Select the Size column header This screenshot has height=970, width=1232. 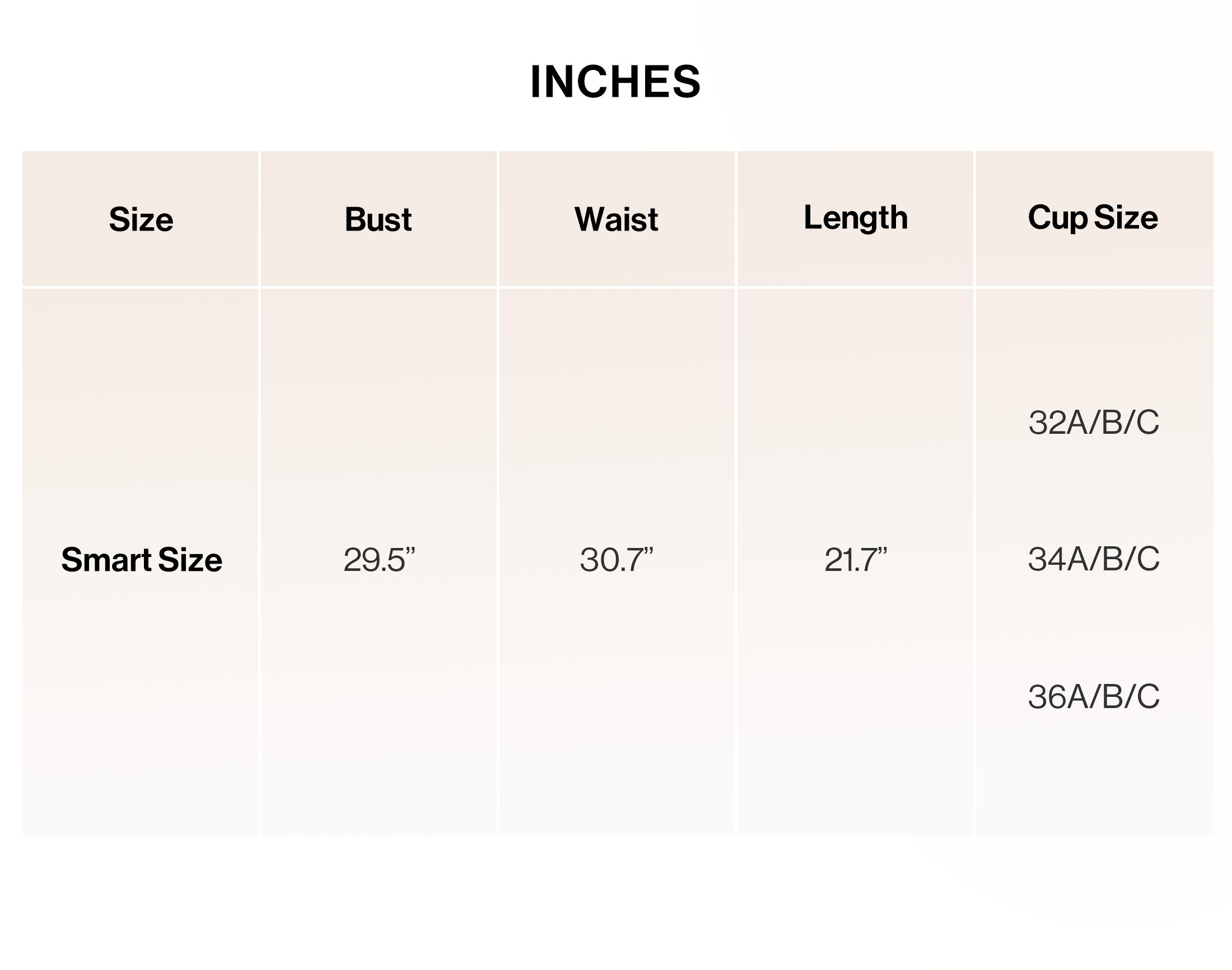tap(141, 219)
